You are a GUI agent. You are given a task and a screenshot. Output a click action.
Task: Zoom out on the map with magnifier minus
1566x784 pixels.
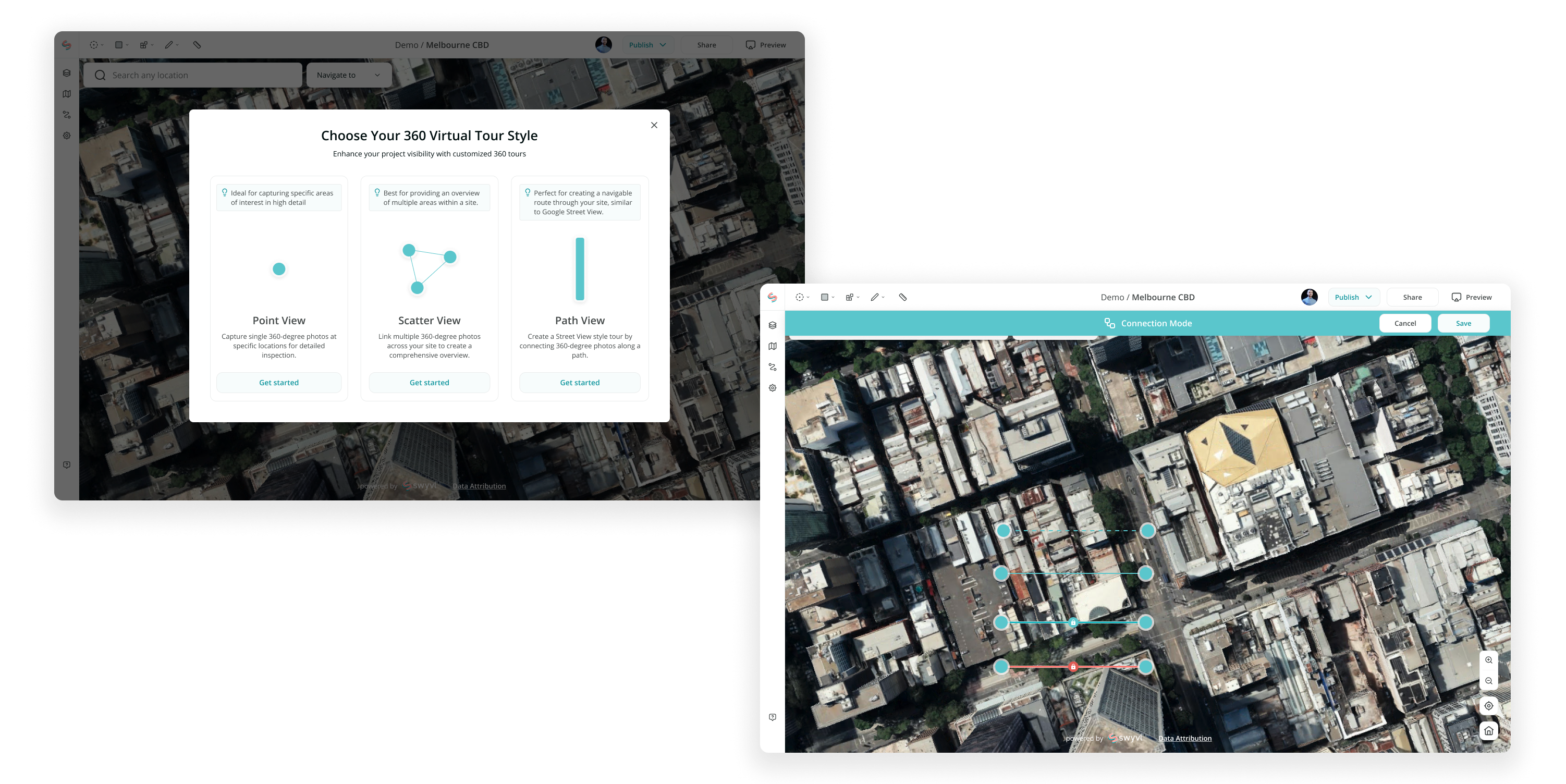(1489, 681)
